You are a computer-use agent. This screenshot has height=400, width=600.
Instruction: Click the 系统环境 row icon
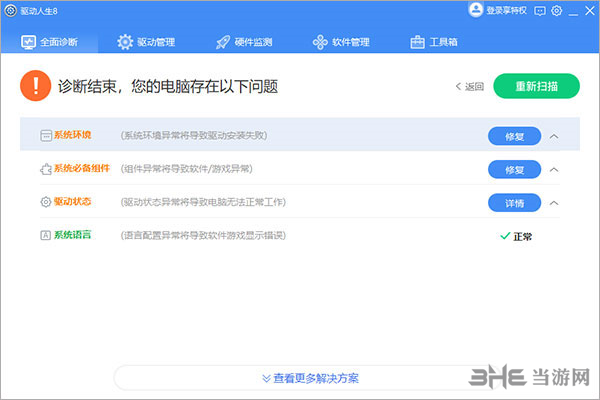(x=46, y=136)
